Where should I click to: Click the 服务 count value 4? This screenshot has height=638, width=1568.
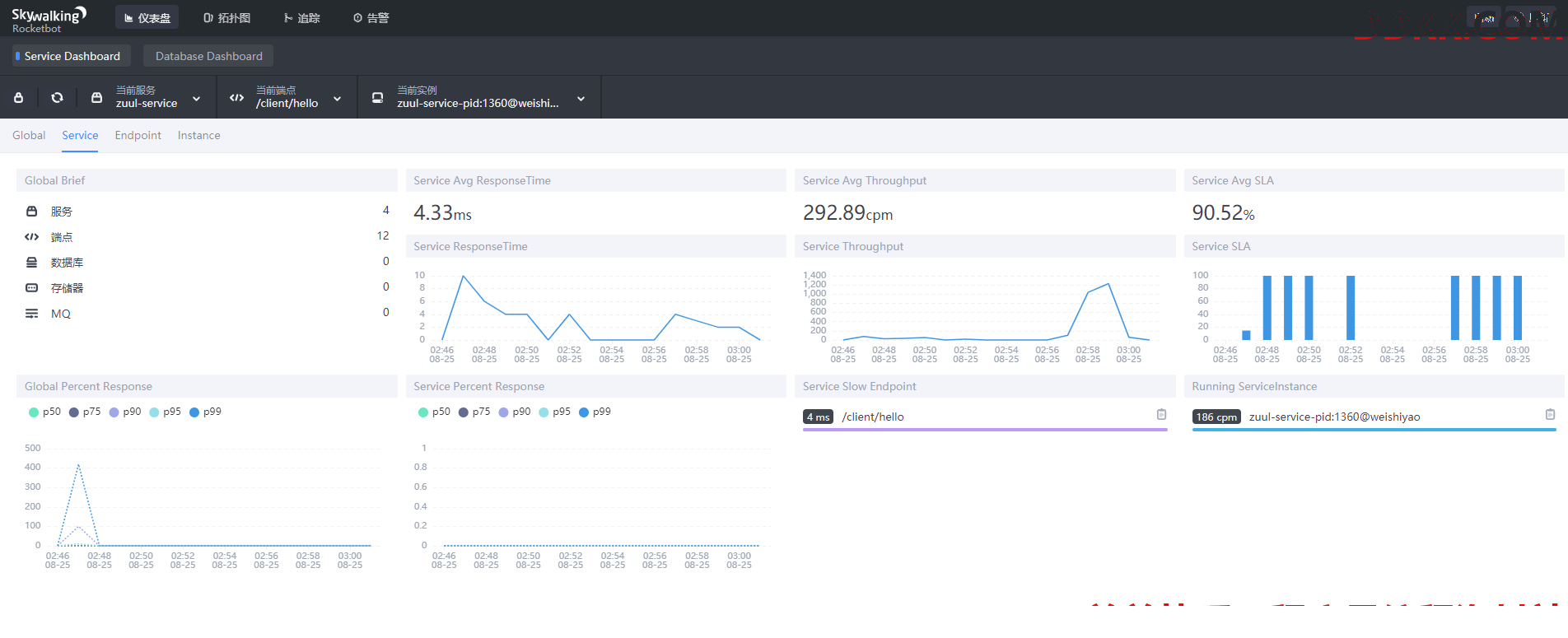tap(385, 211)
